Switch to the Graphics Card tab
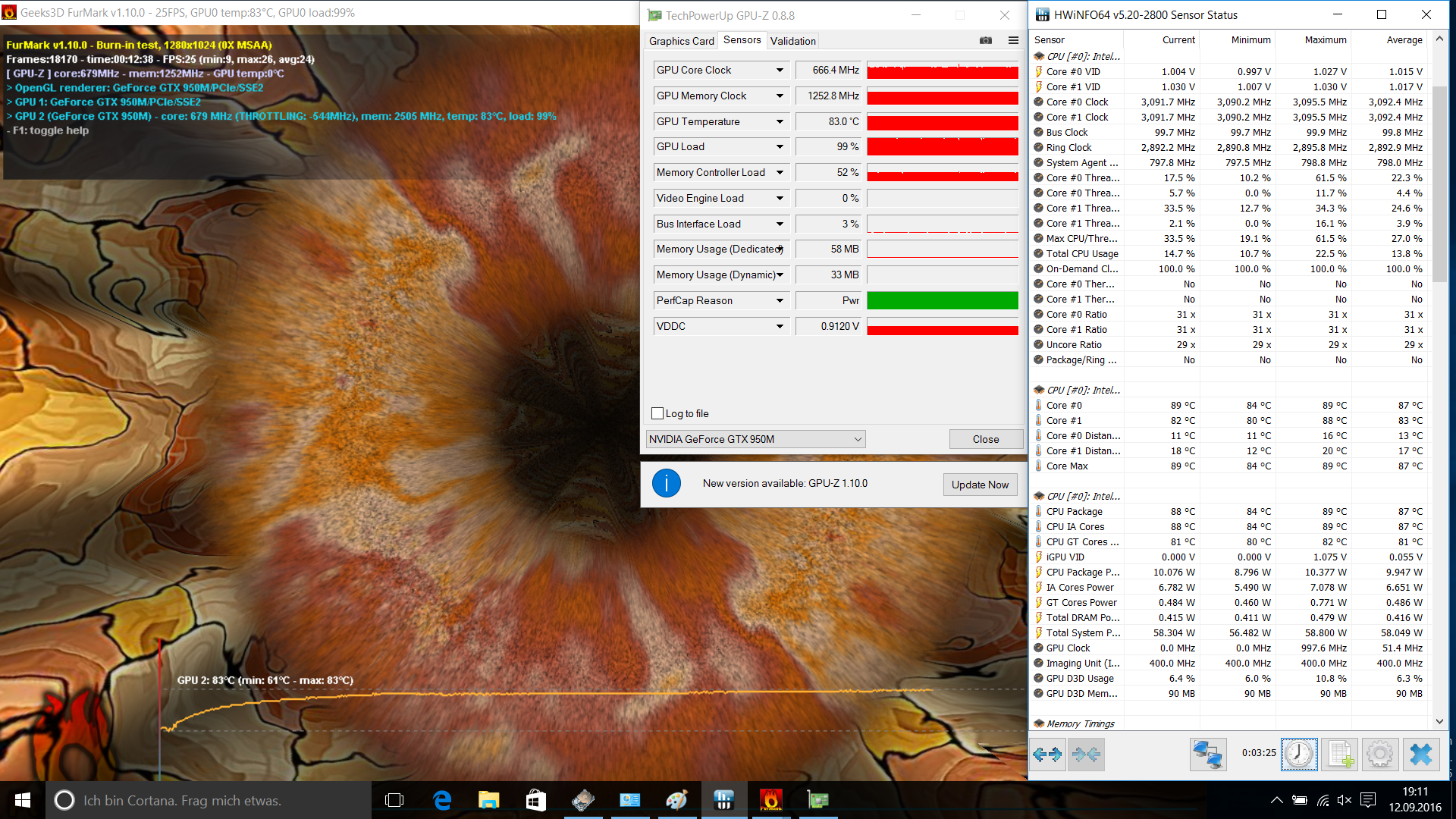Image resolution: width=1456 pixels, height=819 pixels. pos(681,41)
